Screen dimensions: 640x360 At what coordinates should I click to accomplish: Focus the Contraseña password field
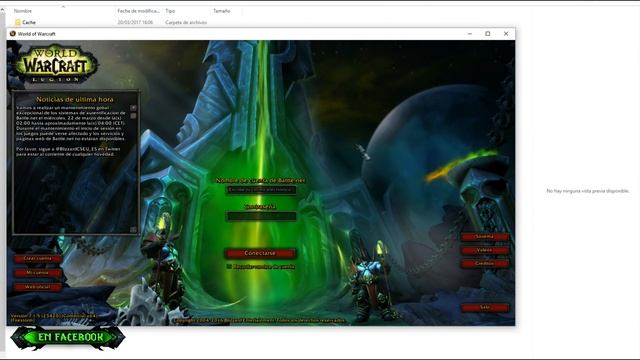coord(261,216)
